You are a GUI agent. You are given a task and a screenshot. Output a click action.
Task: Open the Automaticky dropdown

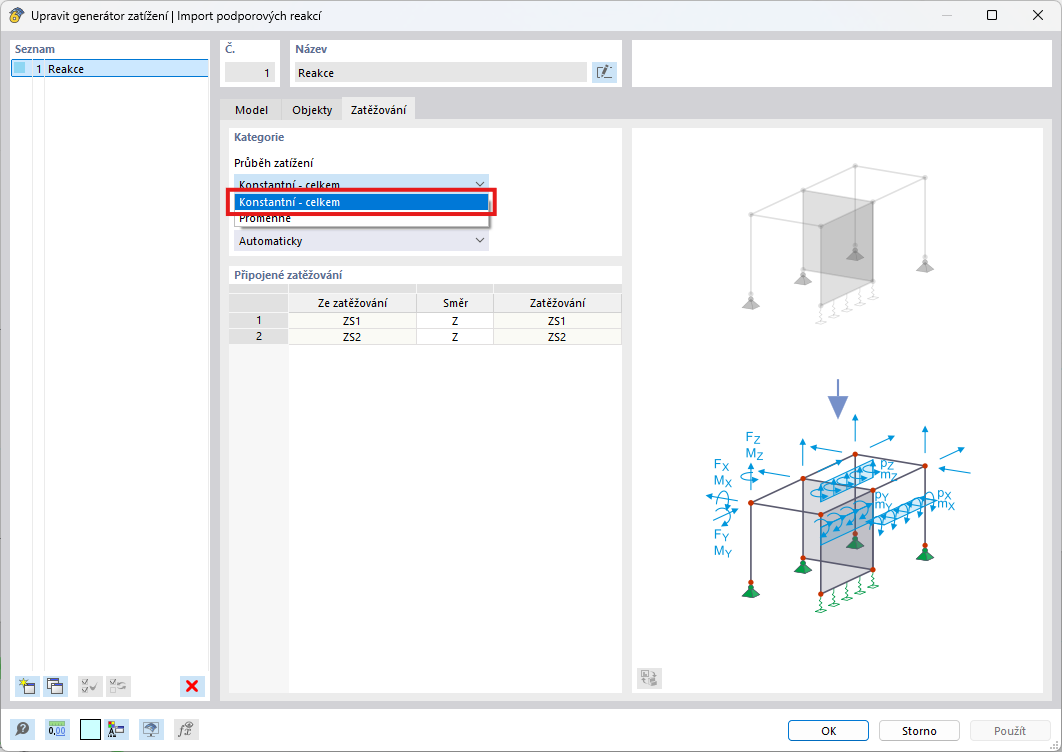pyautogui.click(x=361, y=241)
